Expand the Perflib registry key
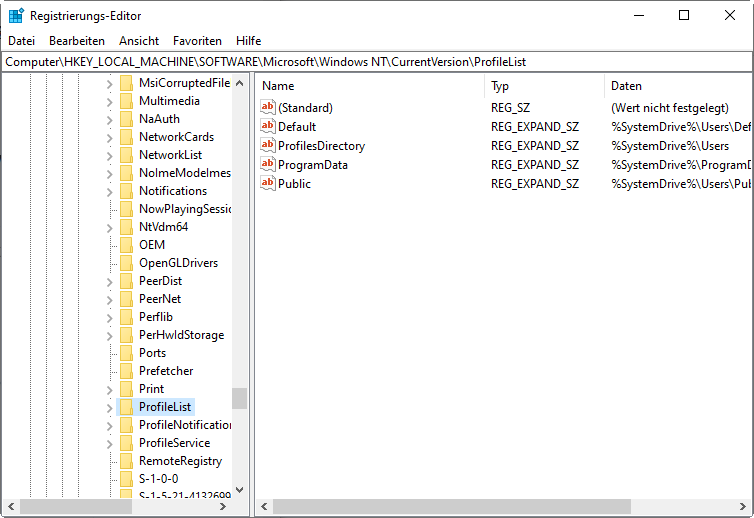This screenshot has height=518, width=754. 110,317
